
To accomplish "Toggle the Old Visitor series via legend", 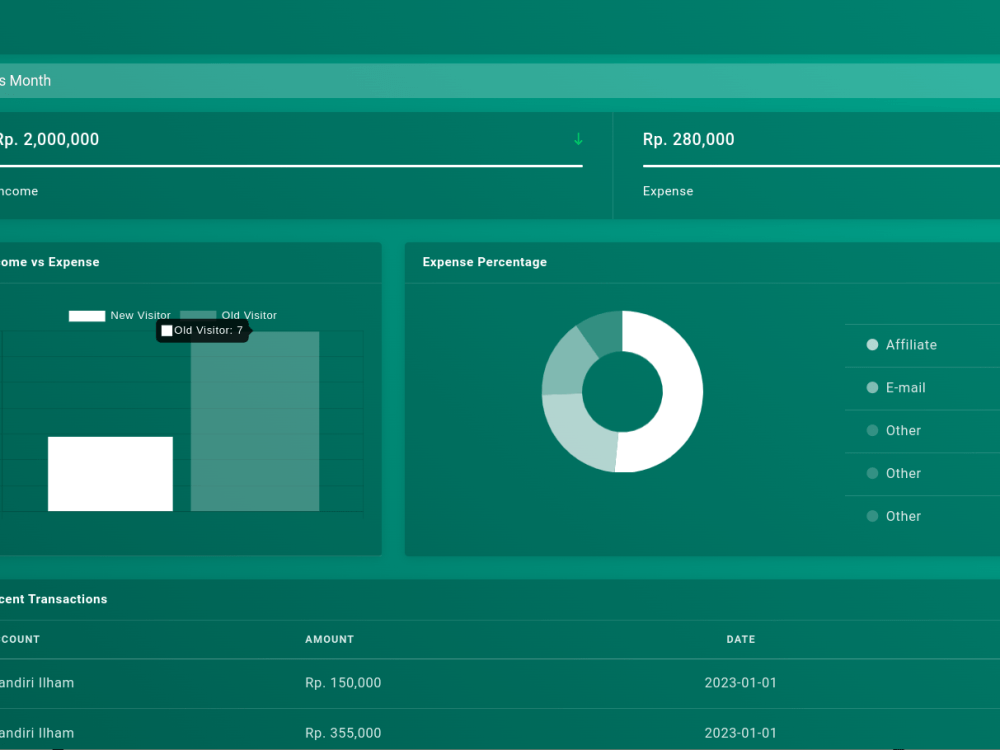I will click(249, 315).
